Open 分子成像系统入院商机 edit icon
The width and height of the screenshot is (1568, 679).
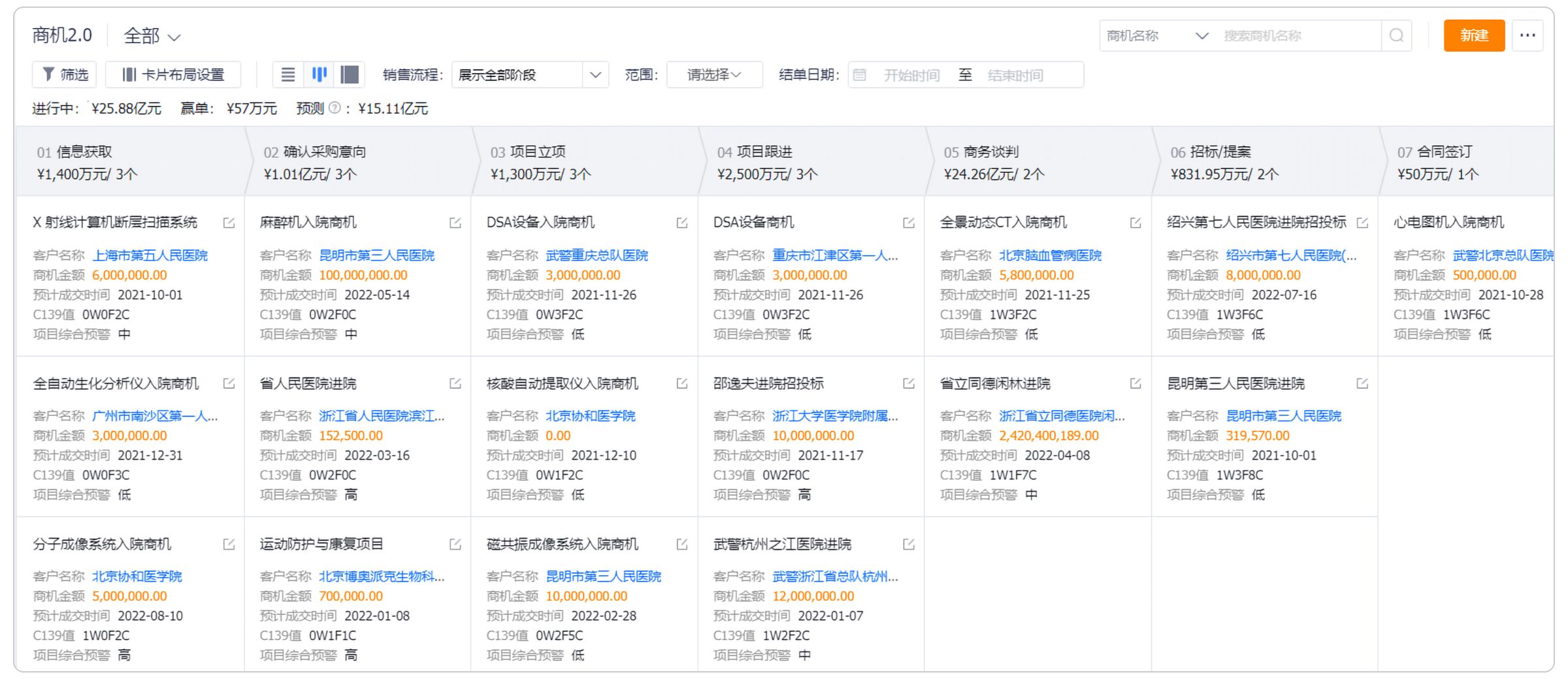click(229, 544)
